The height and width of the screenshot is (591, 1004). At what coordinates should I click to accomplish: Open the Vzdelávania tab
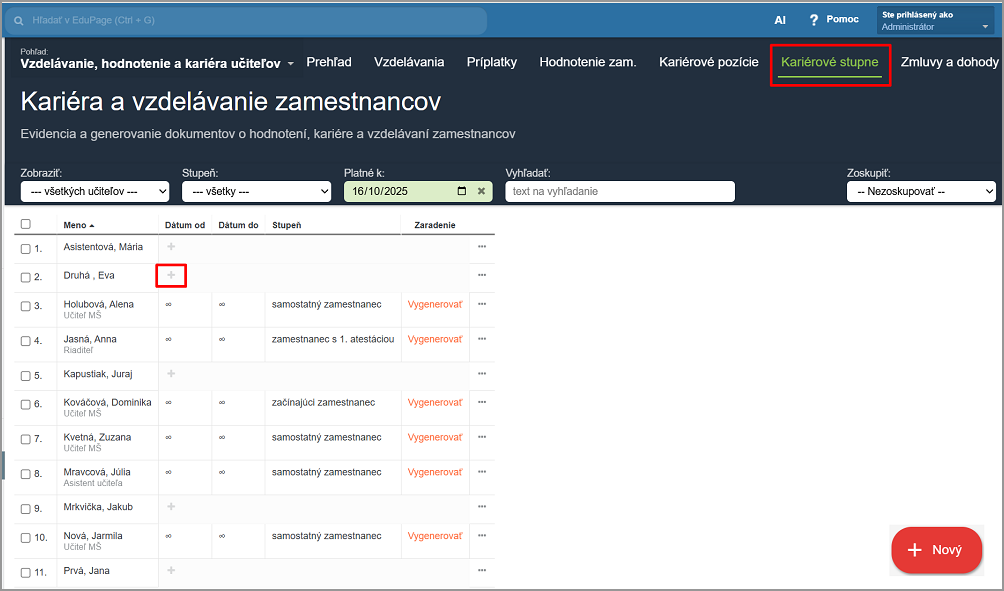[409, 62]
